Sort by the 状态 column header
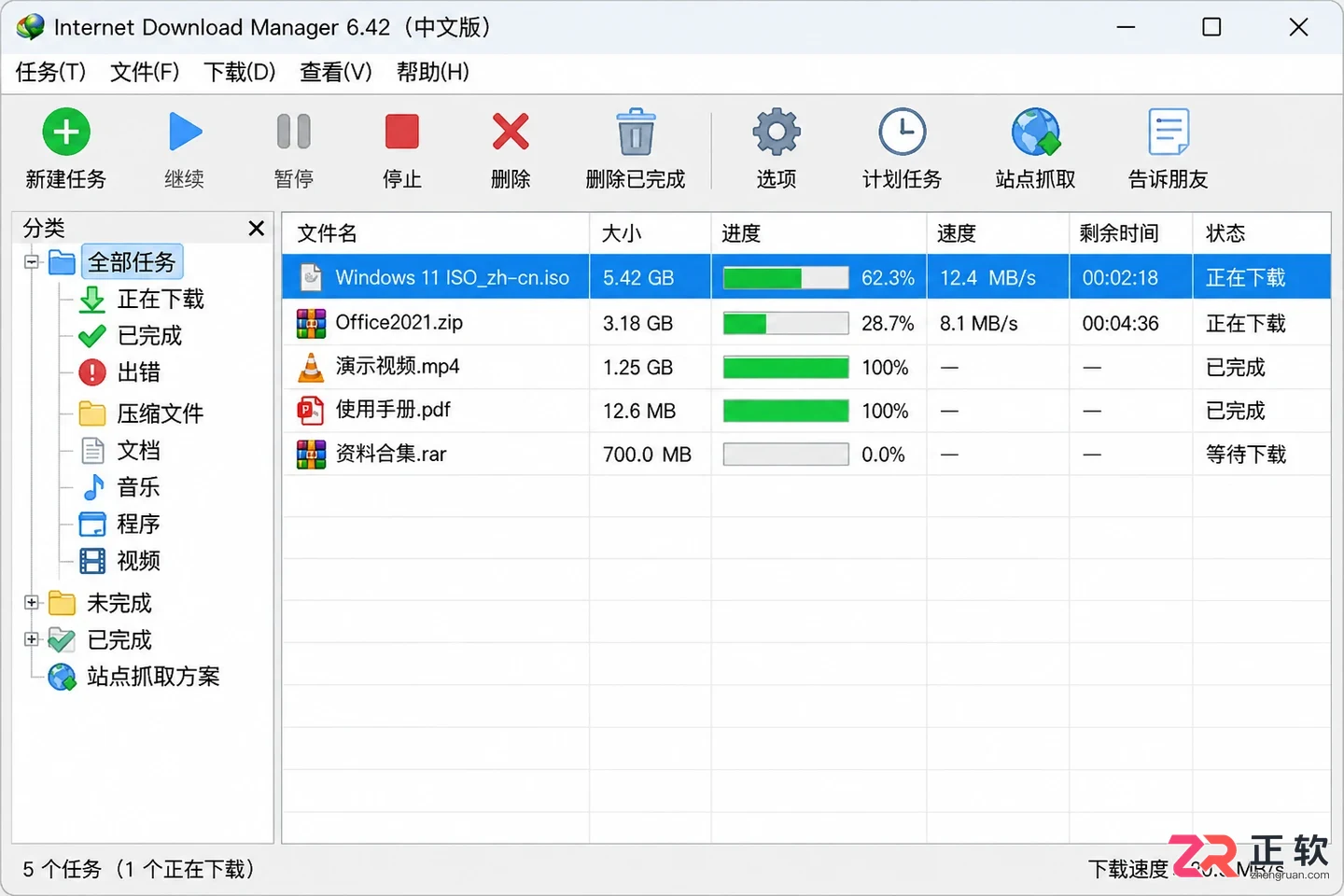1344x896 pixels. tap(1262, 233)
